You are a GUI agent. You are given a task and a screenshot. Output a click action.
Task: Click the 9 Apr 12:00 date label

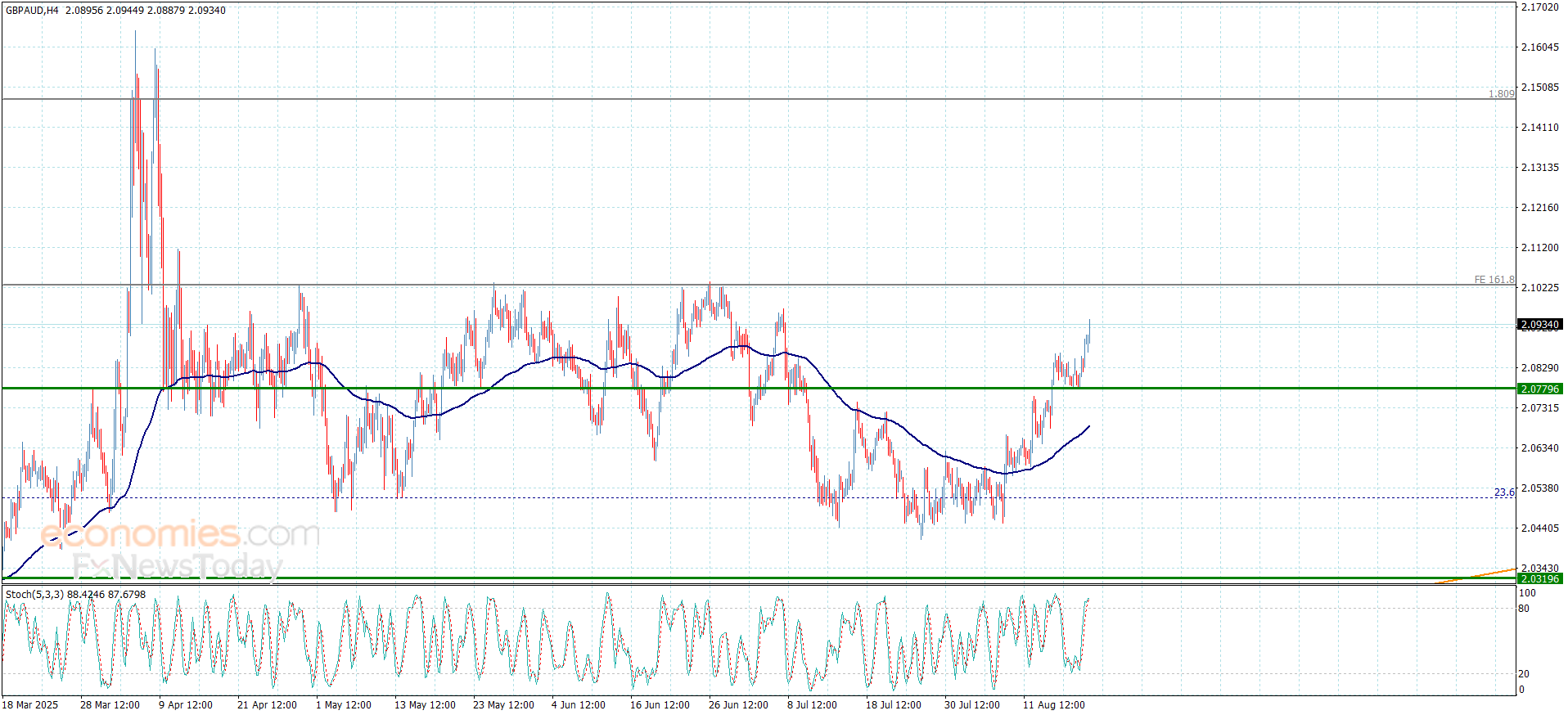[x=186, y=705]
